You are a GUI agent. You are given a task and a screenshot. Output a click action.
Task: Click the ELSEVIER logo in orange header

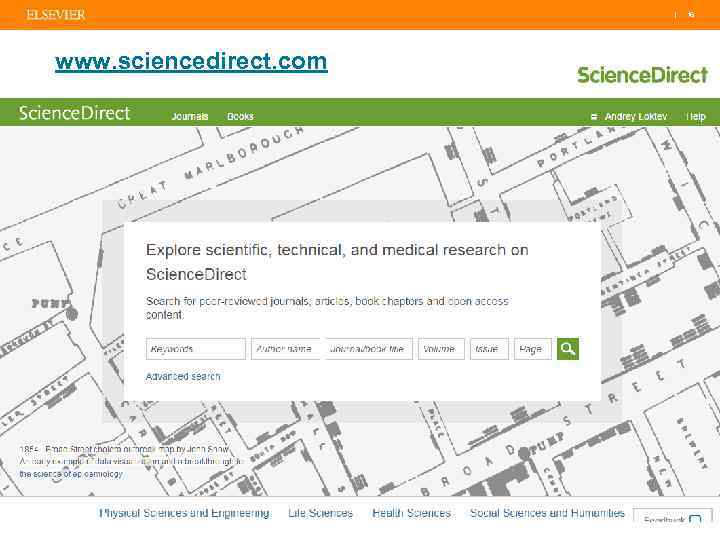pyautogui.click(x=56, y=15)
